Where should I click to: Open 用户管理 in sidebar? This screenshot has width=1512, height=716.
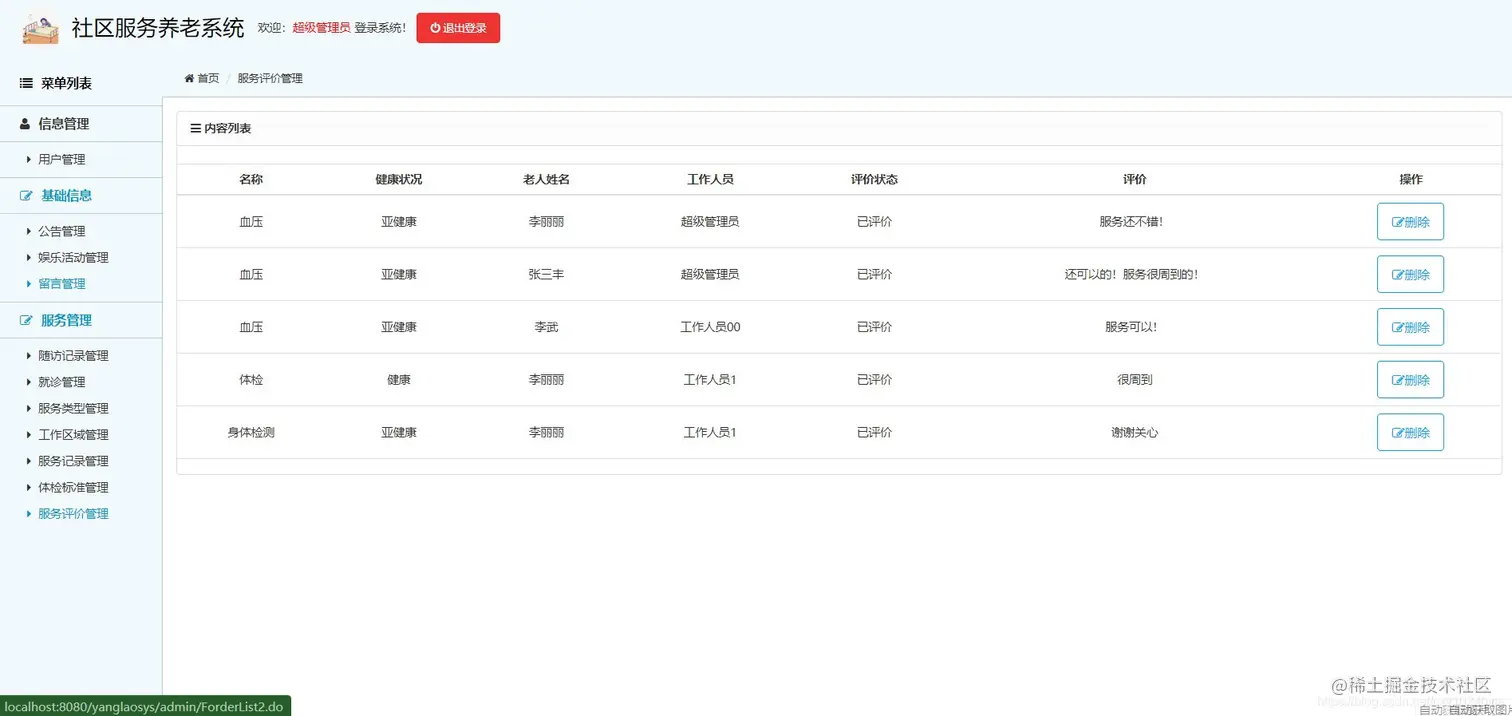click(62, 159)
